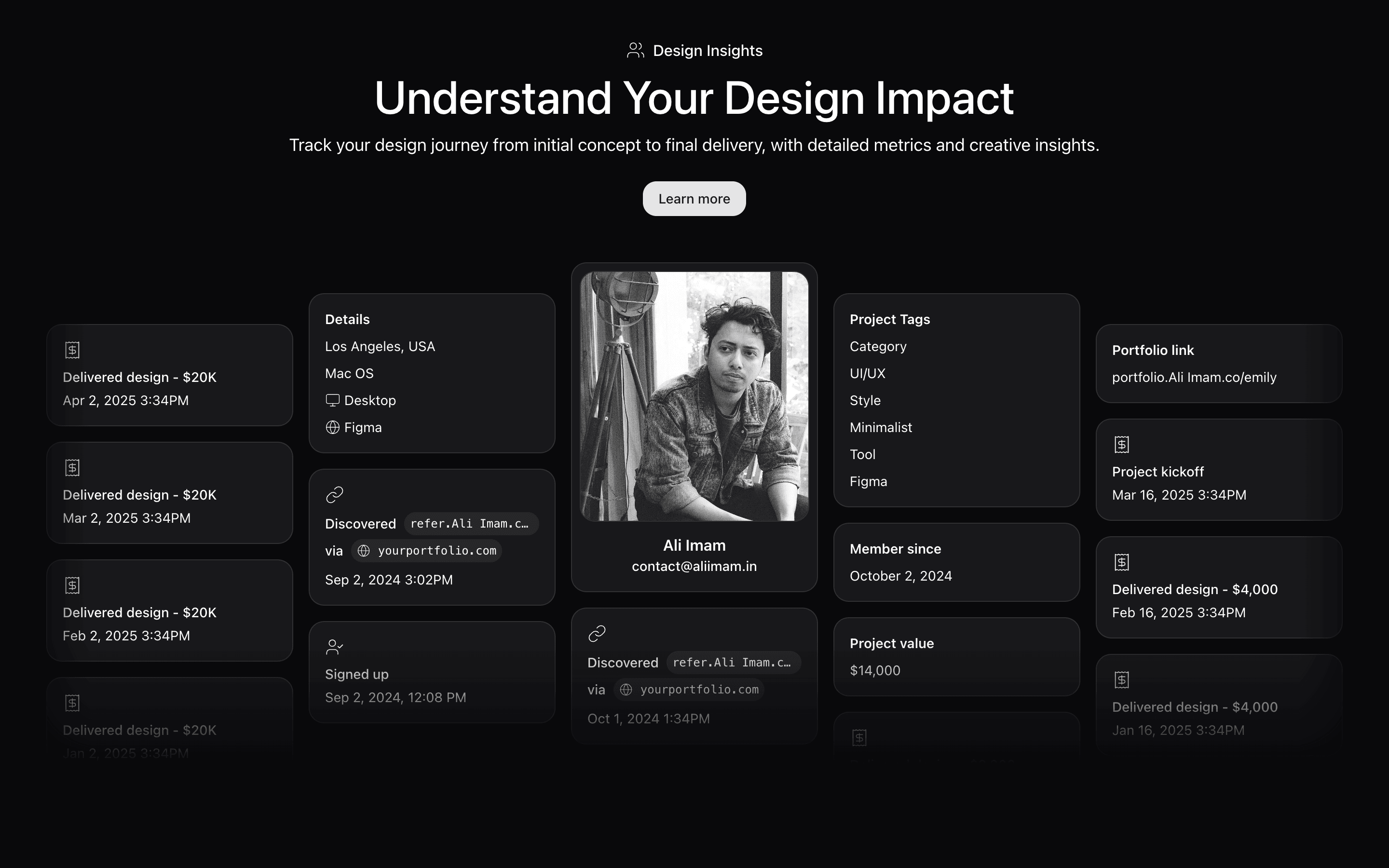Click the signed up user-check icon
The image size is (1389, 868).
coord(334,647)
